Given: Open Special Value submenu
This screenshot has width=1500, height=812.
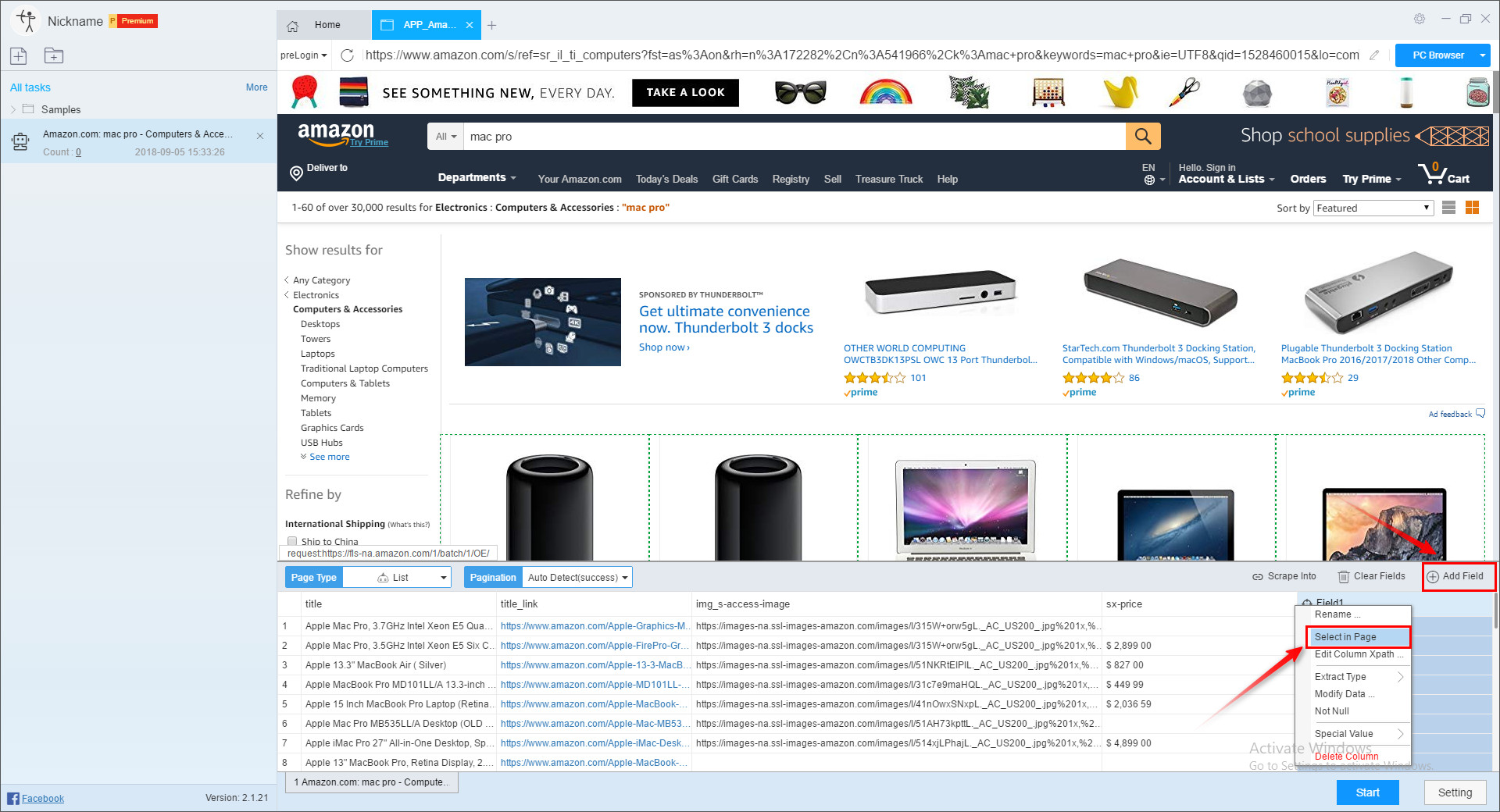Looking at the screenshot, I should click(1358, 734).
